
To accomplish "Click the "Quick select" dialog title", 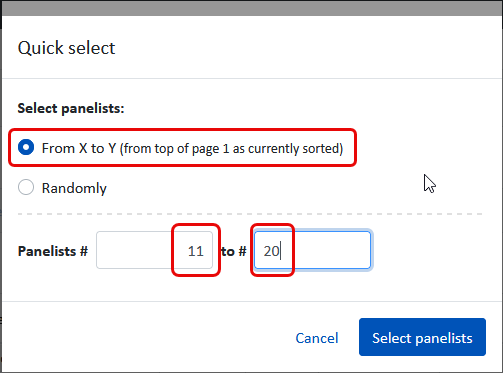I will pyautogui.click(x=66, y=48).
